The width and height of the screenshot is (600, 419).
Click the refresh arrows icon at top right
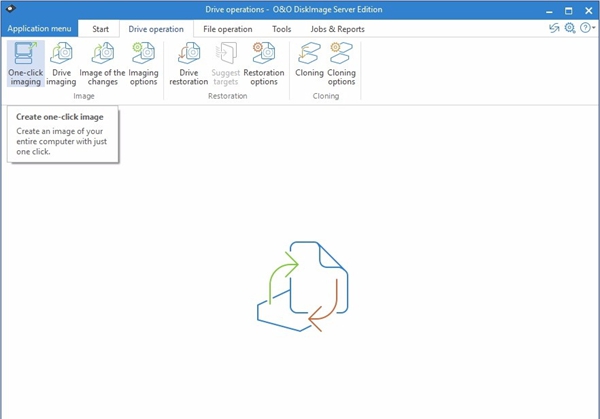click(554, 28)
